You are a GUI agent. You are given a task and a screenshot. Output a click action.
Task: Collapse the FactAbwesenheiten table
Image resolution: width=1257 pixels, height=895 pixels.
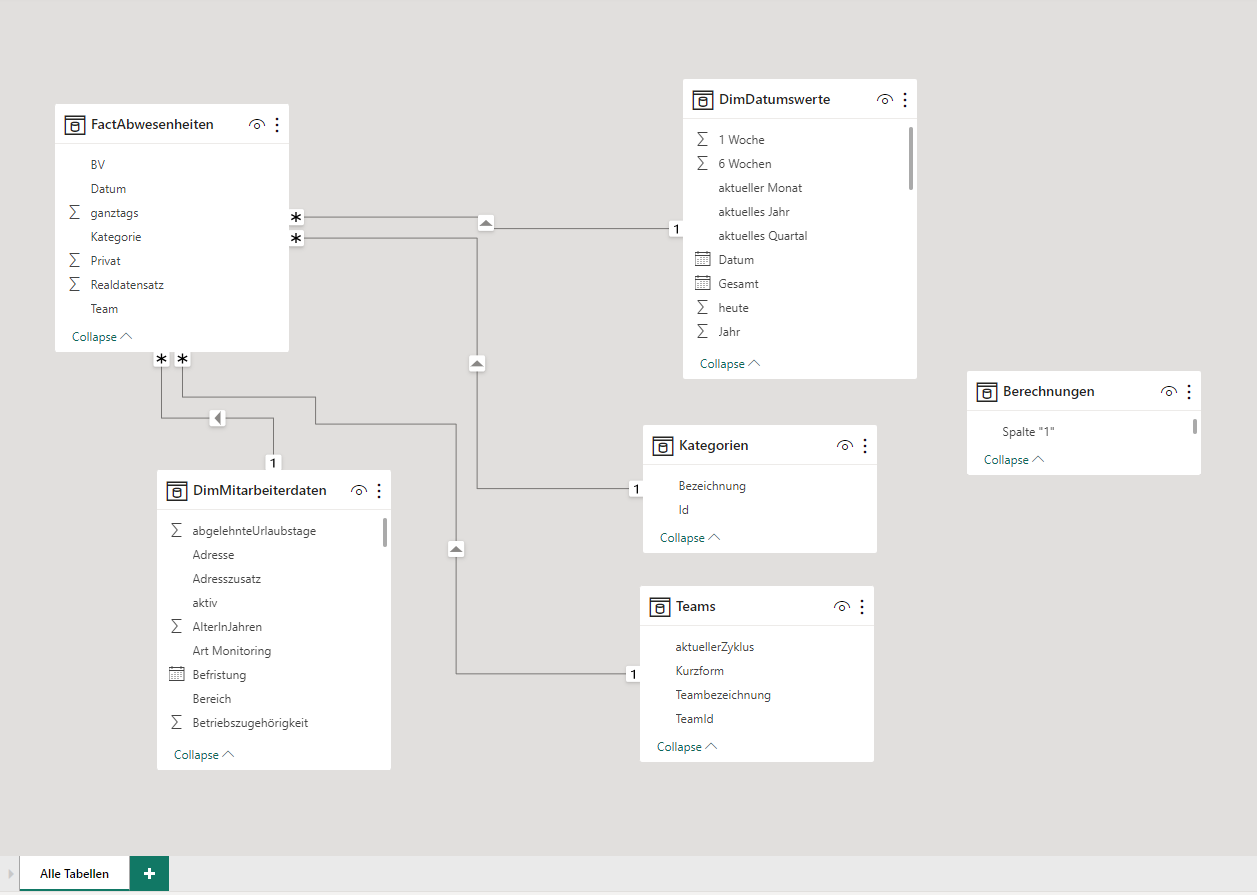(x=102, y=337)
